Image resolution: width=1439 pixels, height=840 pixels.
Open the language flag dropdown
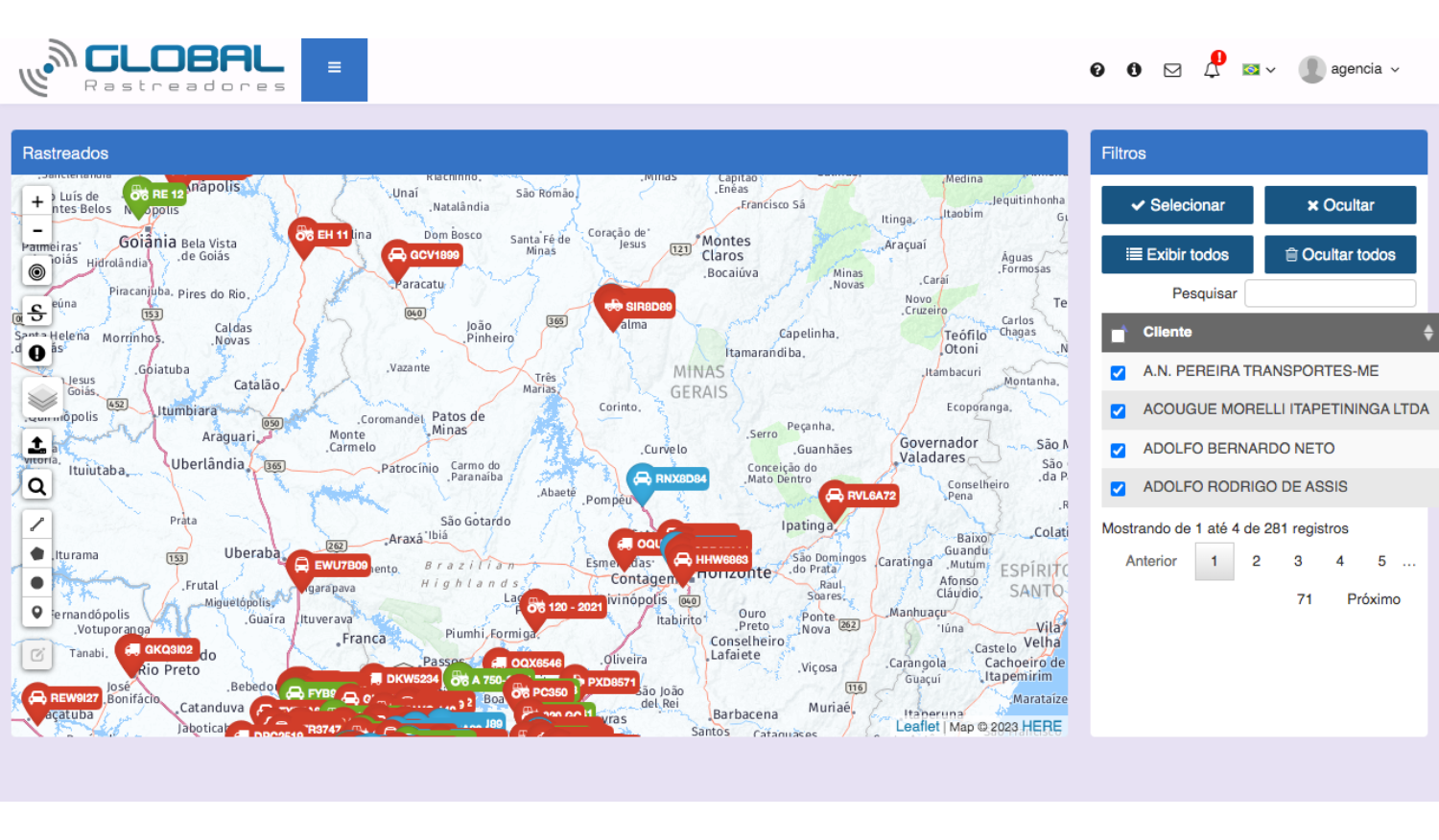(1259, 70)
